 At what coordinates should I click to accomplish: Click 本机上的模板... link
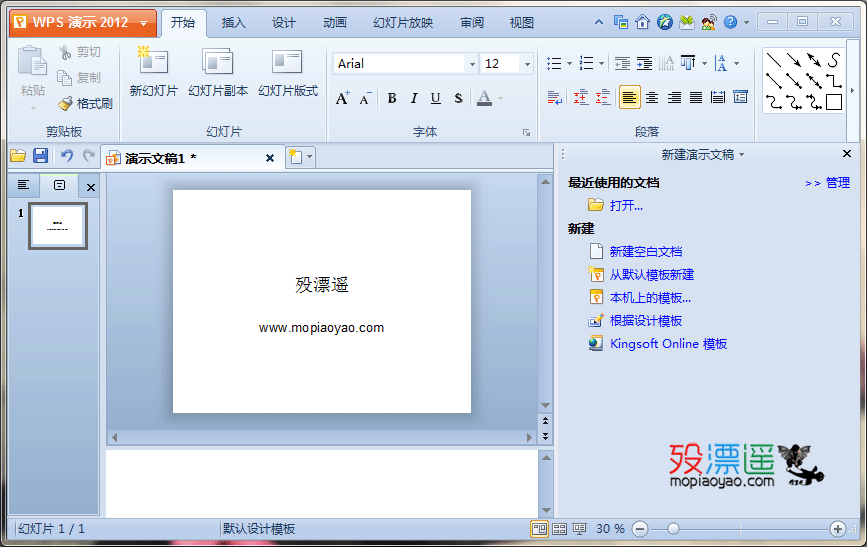(650, 298)
